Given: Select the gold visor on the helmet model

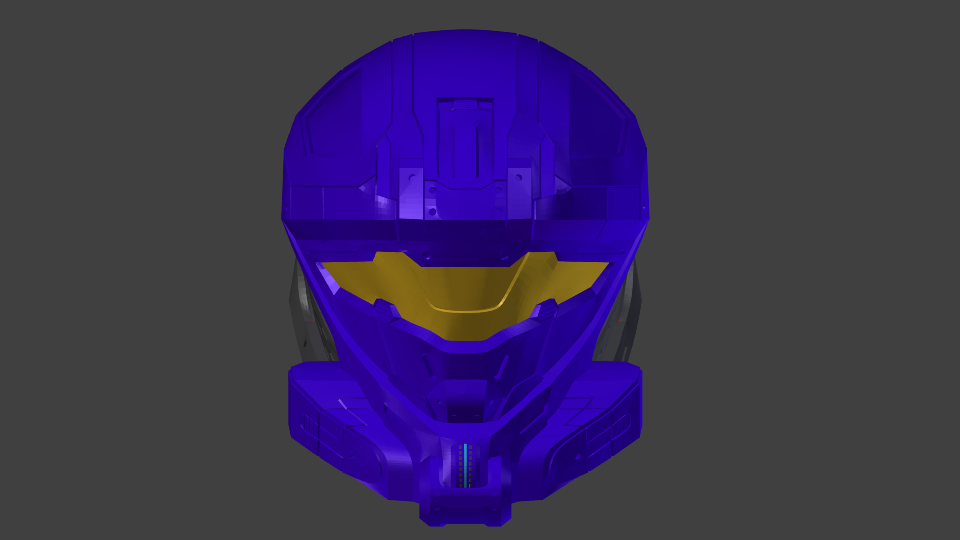Looking at the screenshot, I should (465, 295).
